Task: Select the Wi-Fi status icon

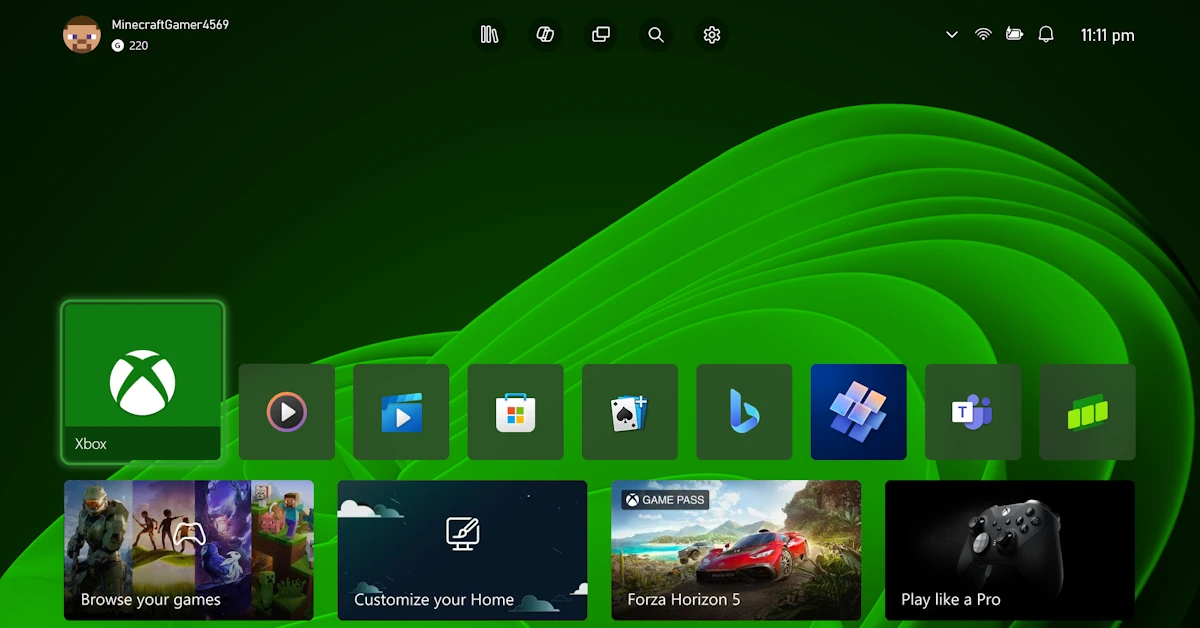Action: (x=983, y=34)
